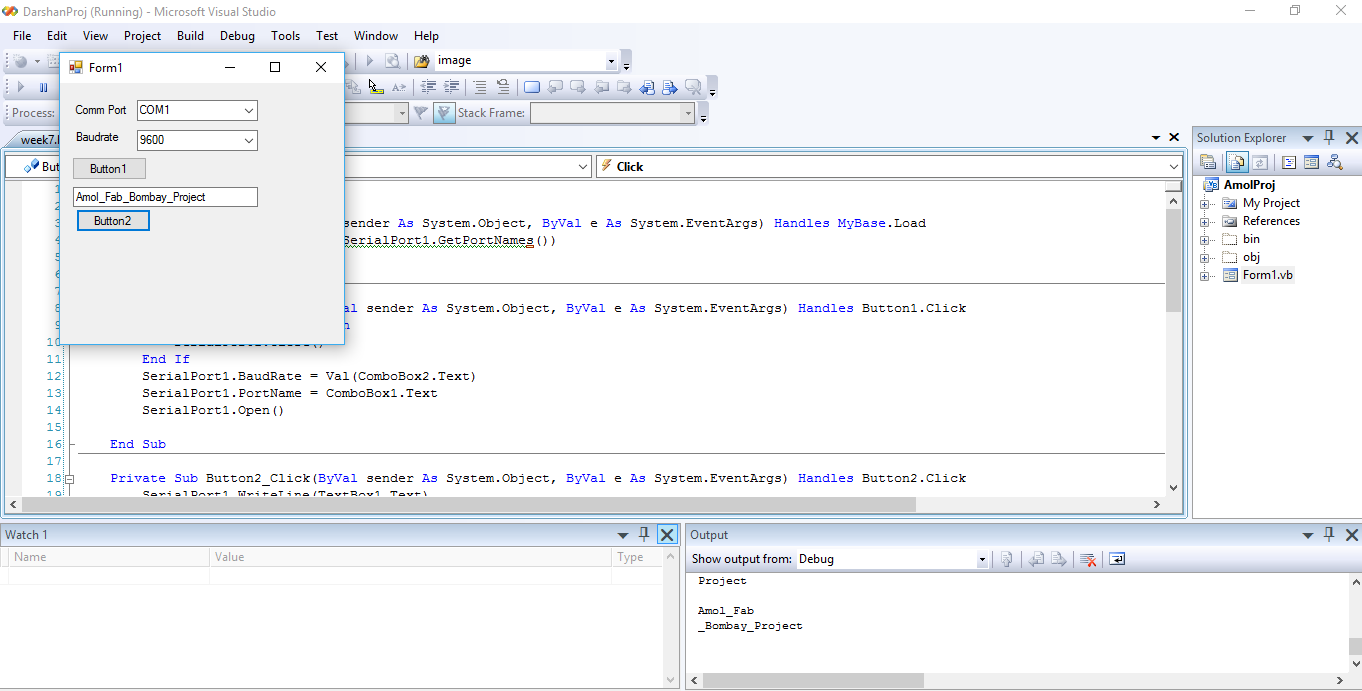Toggle auto-hide pin on Output panel
1362x691 pixels.
coord(1329,535)
